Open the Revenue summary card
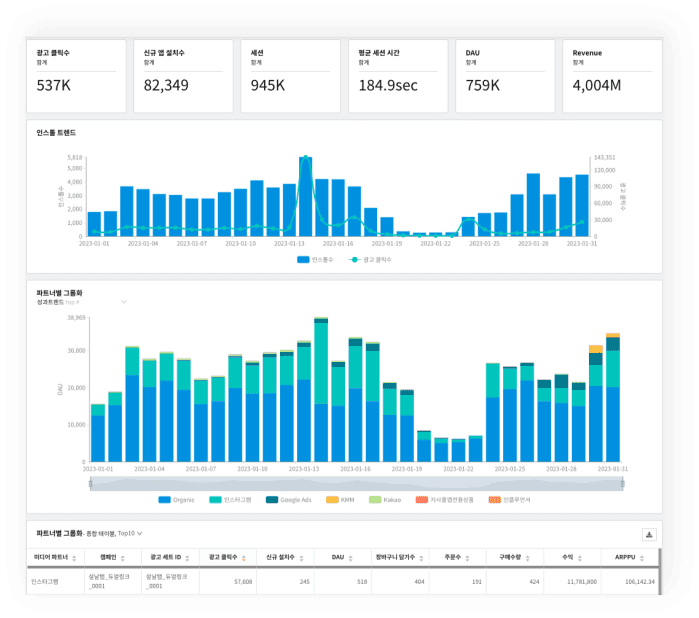 [x=612, y=76]
